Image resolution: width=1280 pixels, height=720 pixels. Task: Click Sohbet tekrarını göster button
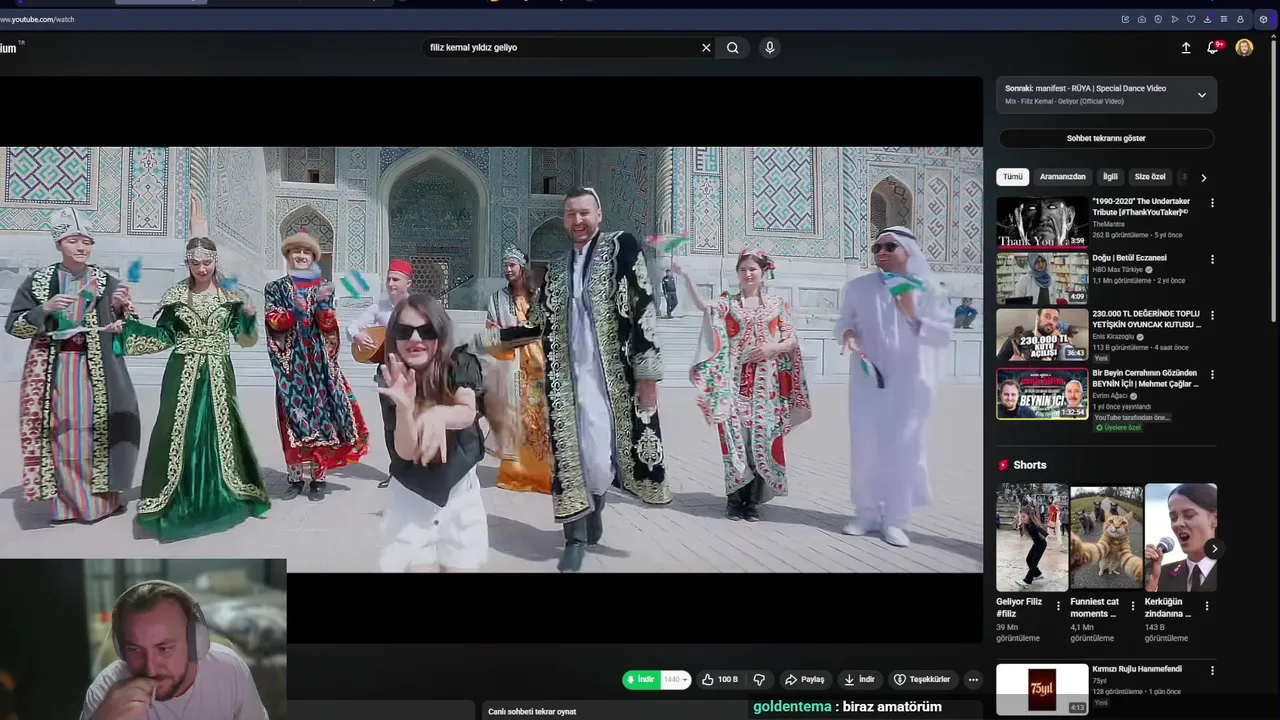(1106, 138)
